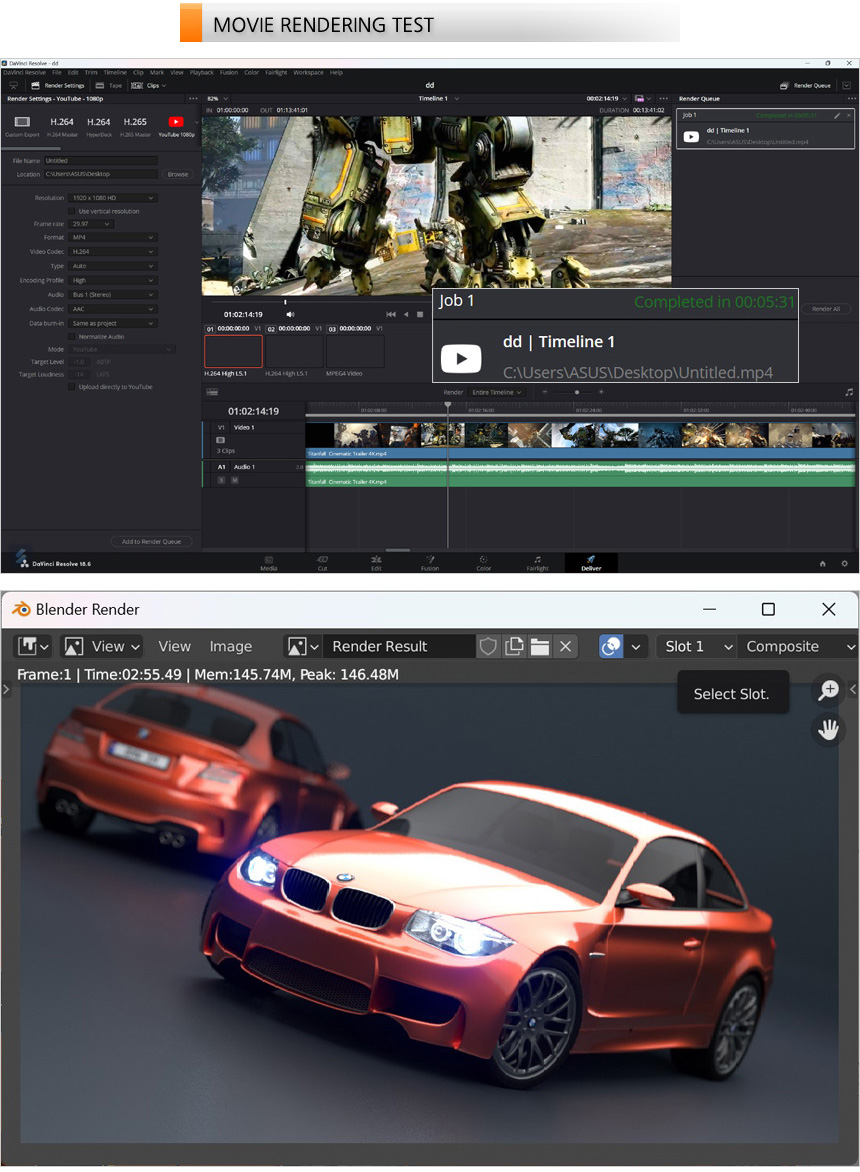860x1172 pixels.
Task: Click the Browse button next to Location
Action: [x=177, y=174]
